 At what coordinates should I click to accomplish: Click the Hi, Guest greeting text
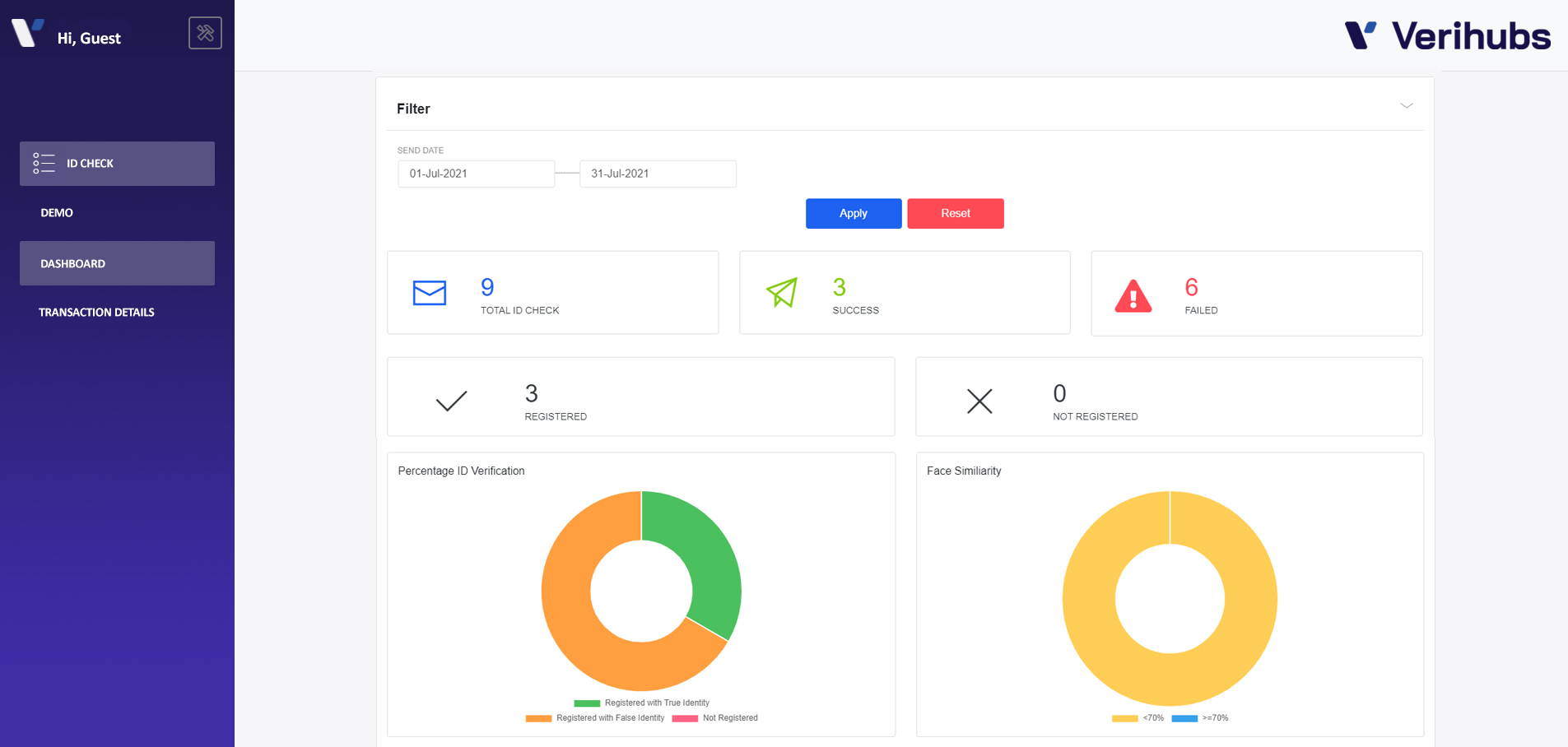click(89, 38)
